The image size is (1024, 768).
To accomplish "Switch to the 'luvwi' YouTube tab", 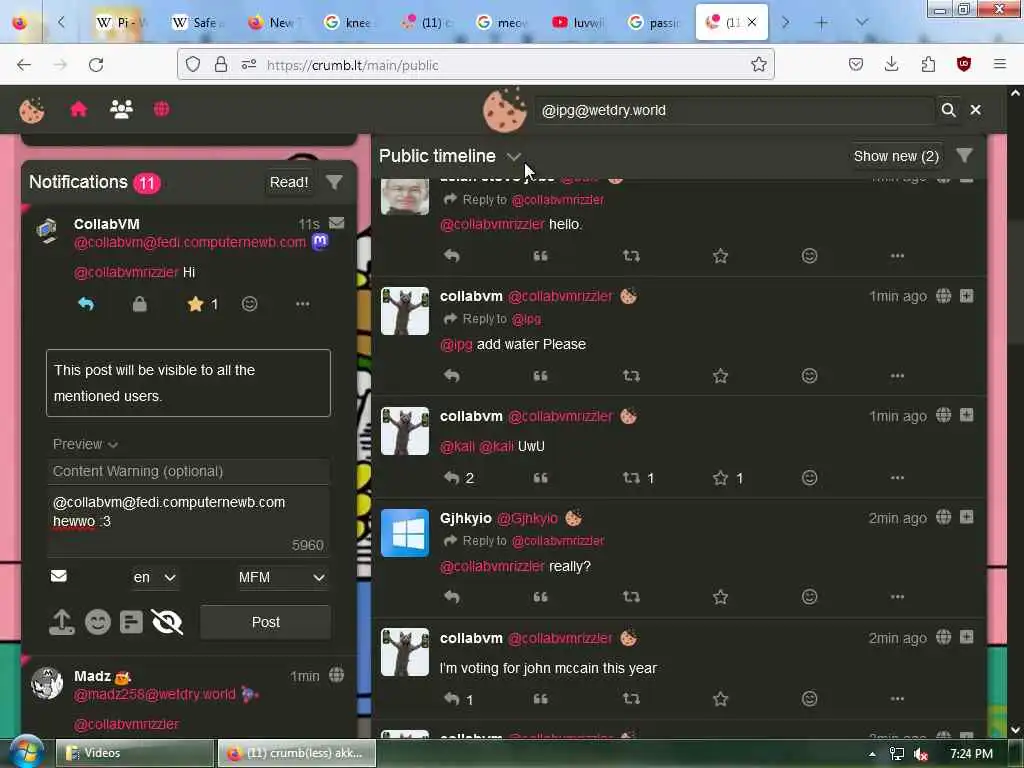I will 578,22.
